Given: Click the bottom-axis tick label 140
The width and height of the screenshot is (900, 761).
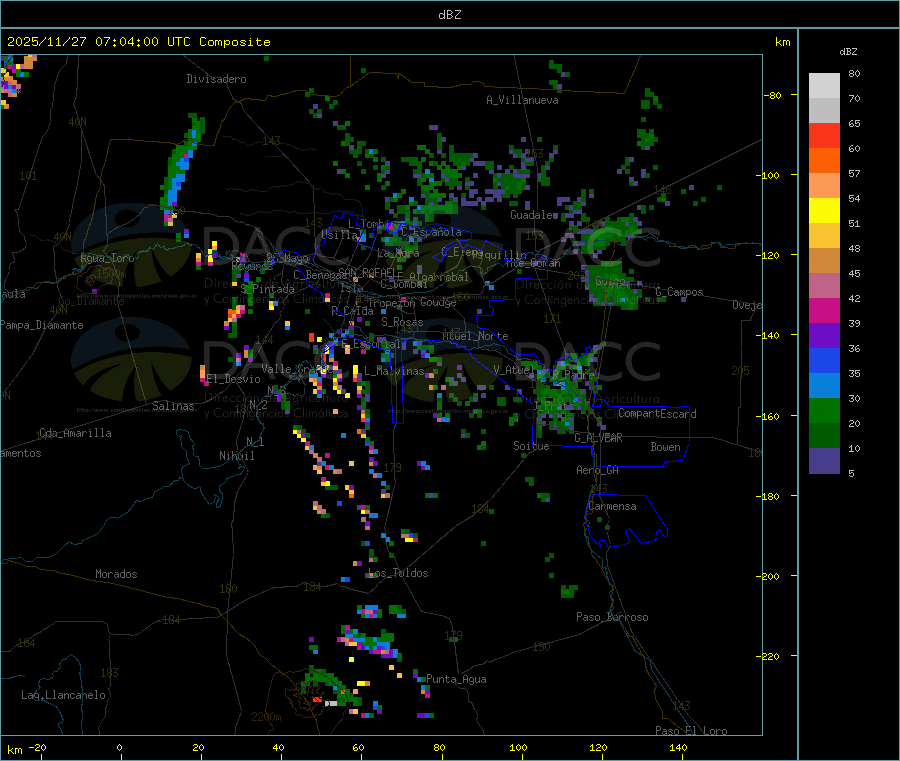Looking at the screenshot, I should pyautogui.click(x=678, y=747).
